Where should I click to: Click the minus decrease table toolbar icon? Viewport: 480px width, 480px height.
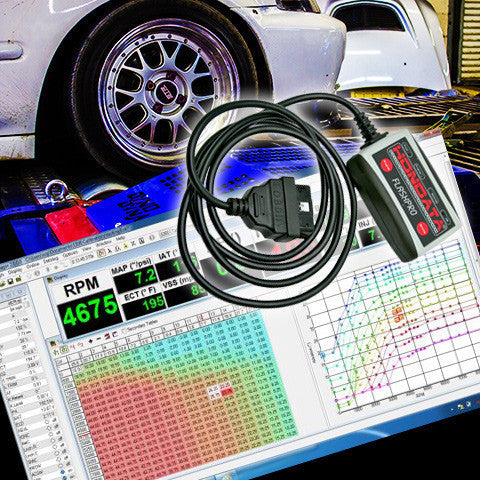[x=99, y=338]
